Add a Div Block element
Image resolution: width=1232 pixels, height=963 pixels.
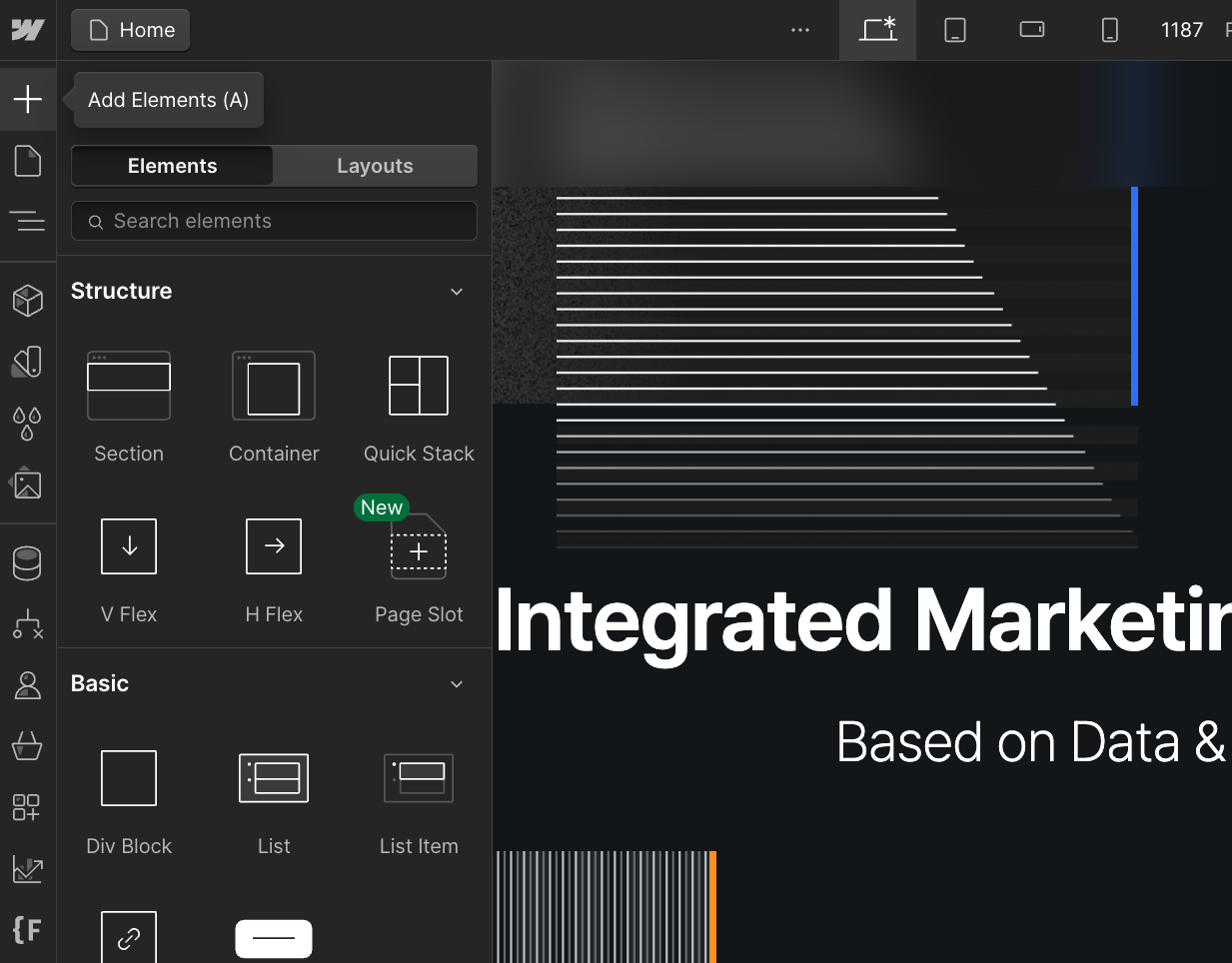tap(129, 802)
